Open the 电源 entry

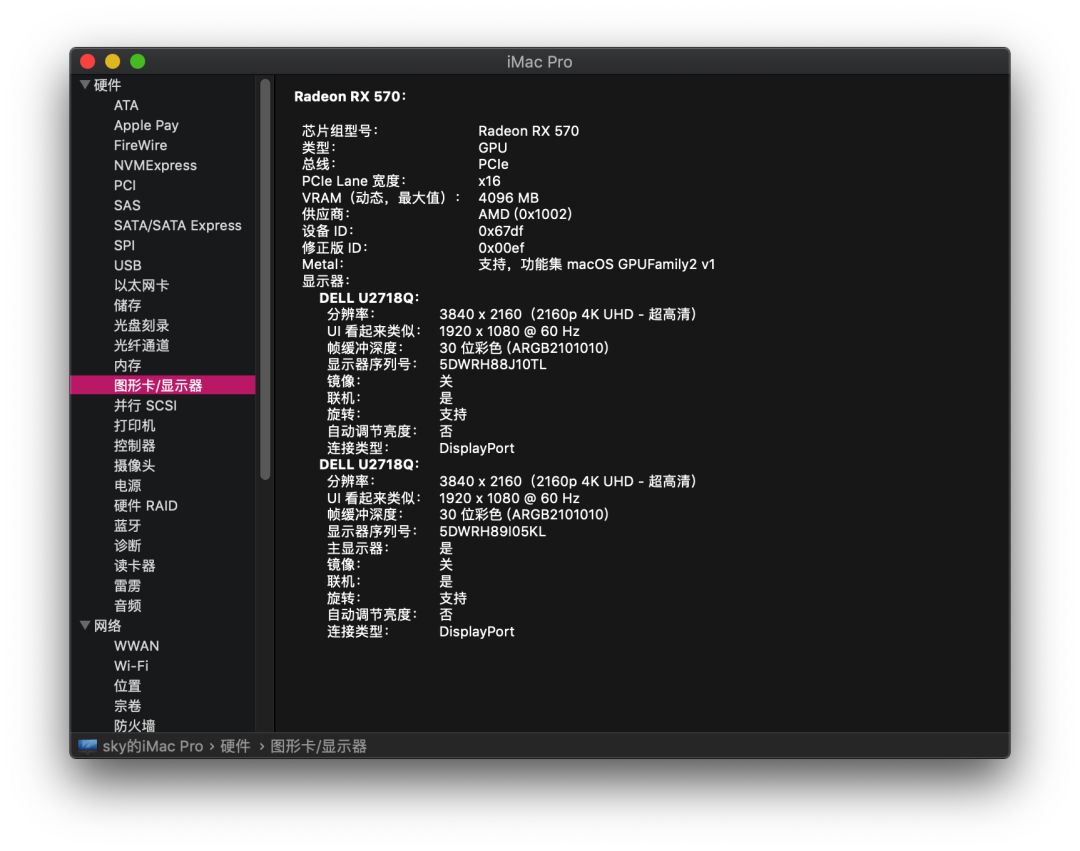point(127,485)
